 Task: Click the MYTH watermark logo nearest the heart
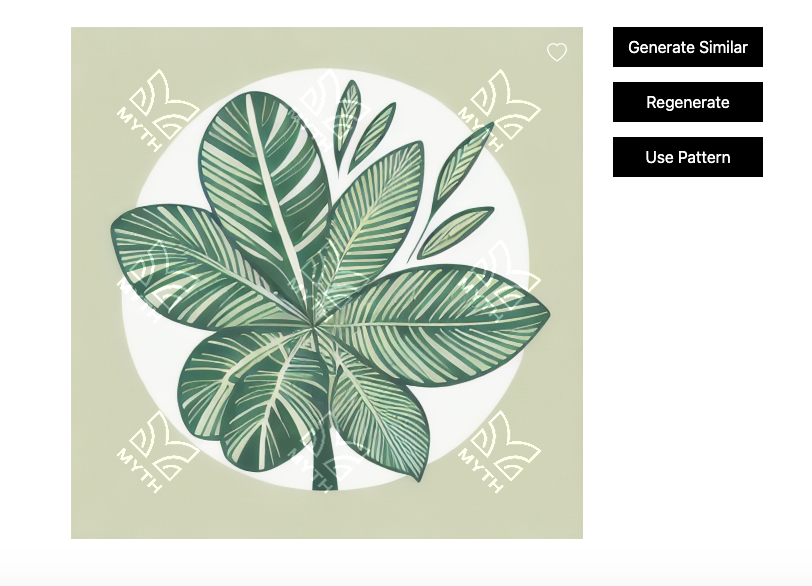tap(499, 110)
